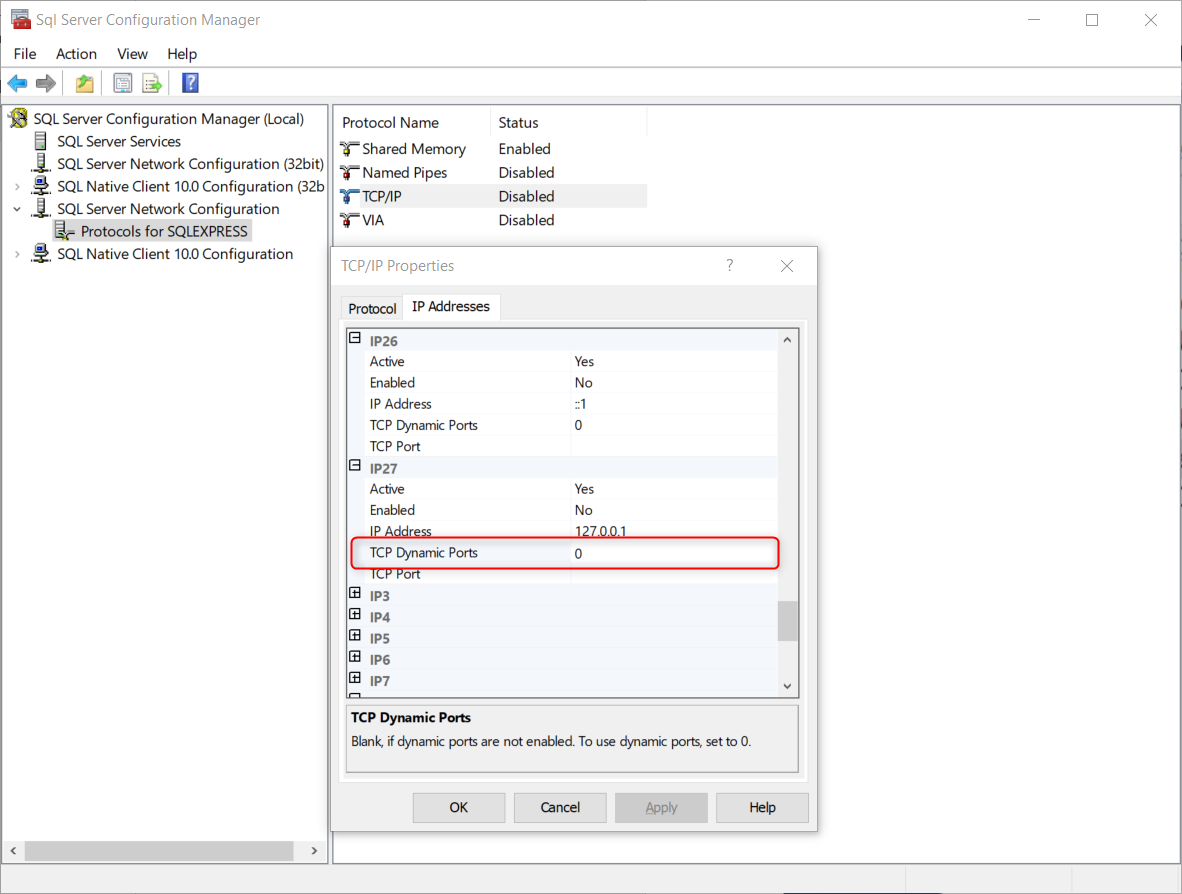Open the View menu
Image resolution: width=1182 pixels, height=894 pixels.
132,54
